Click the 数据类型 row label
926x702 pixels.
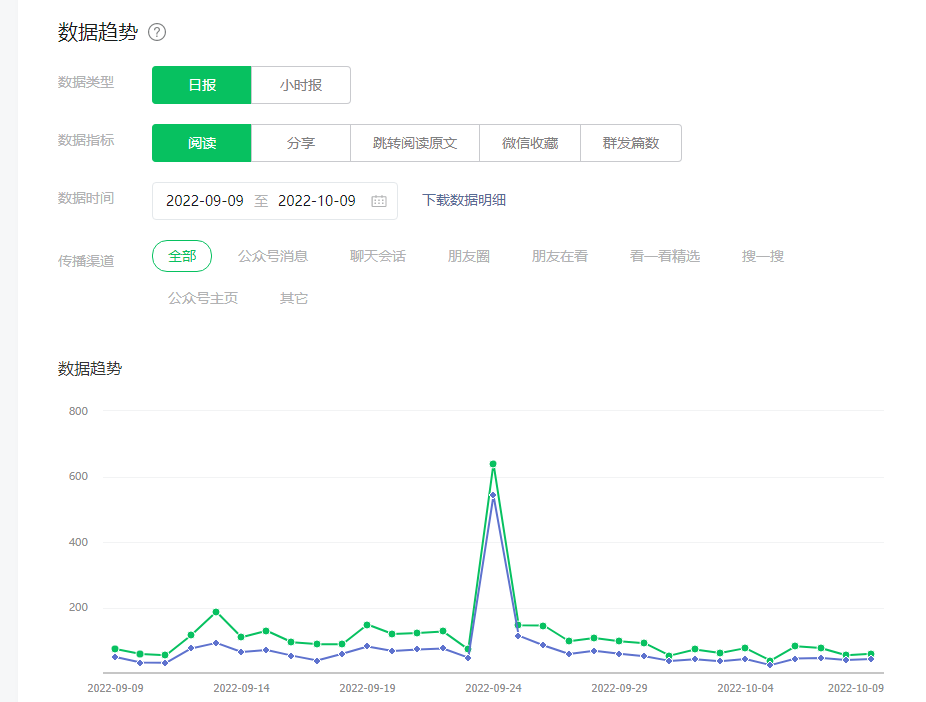click(86, 82)
